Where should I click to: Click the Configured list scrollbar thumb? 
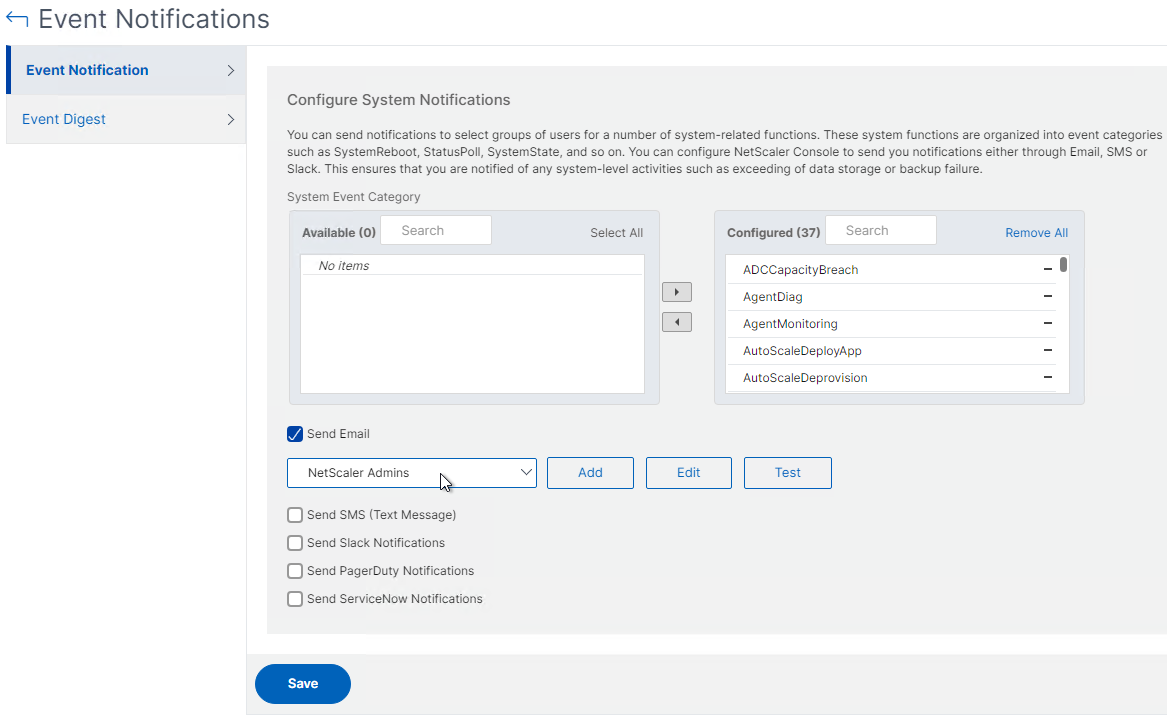coord(1064,264)
